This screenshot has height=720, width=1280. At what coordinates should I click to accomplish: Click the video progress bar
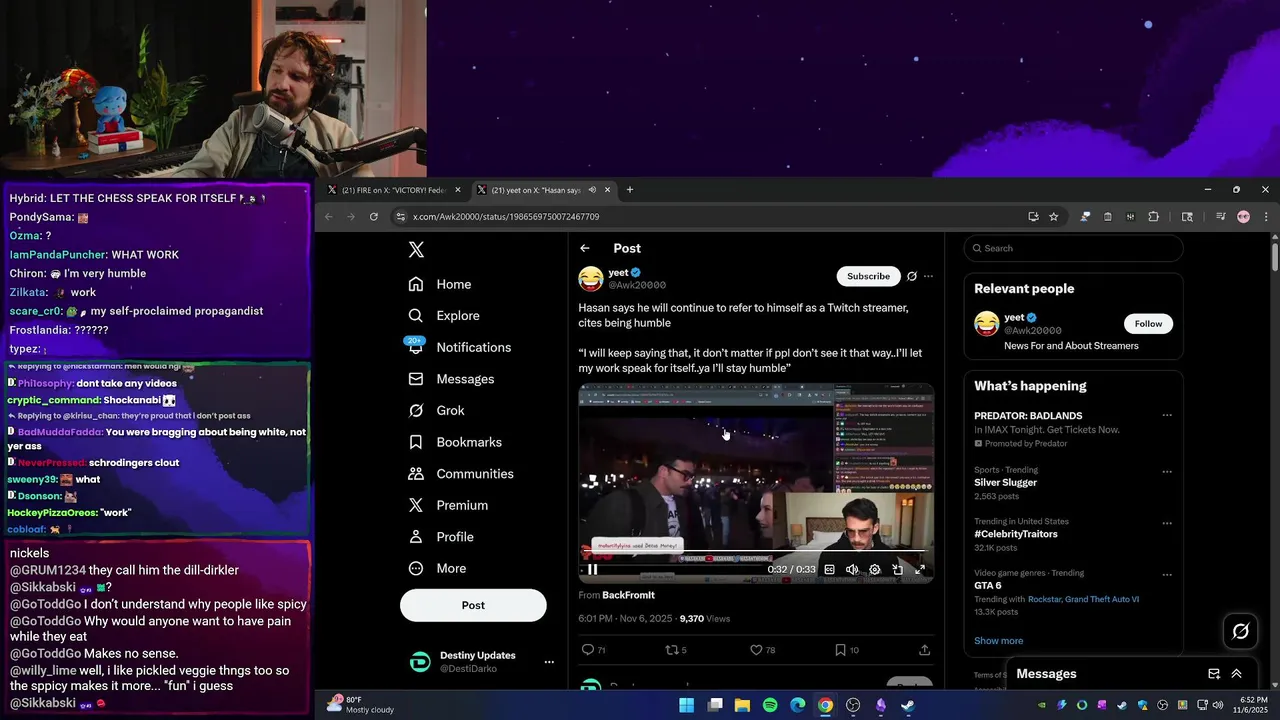click(756, 550)
